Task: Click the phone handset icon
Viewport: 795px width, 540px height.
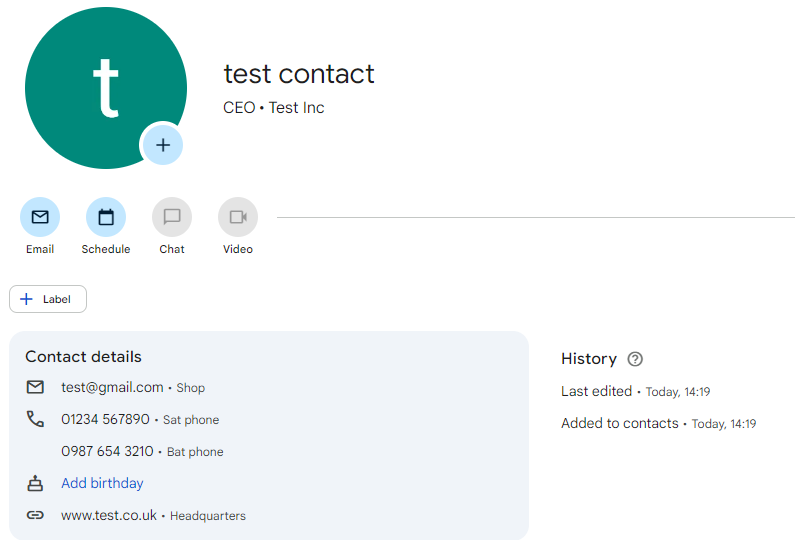Action: click(x=35, y=419)
